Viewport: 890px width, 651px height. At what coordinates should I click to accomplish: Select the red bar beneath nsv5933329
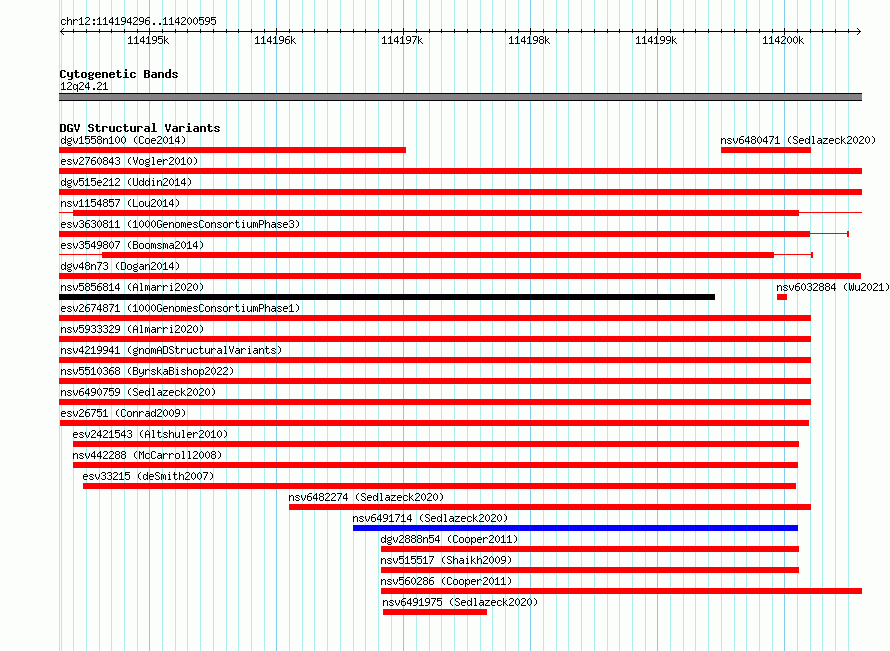pos(435,339)
